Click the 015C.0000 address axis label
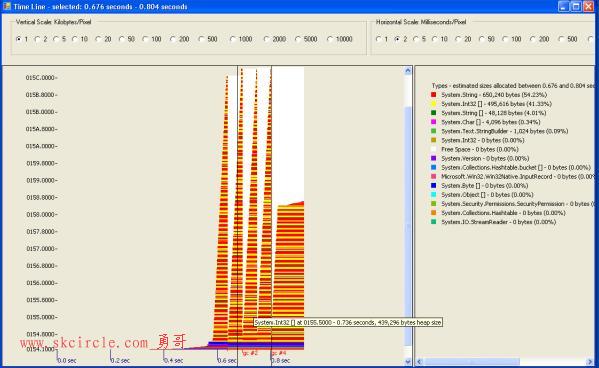The image size is (599, 368). [x=41, y=78]
